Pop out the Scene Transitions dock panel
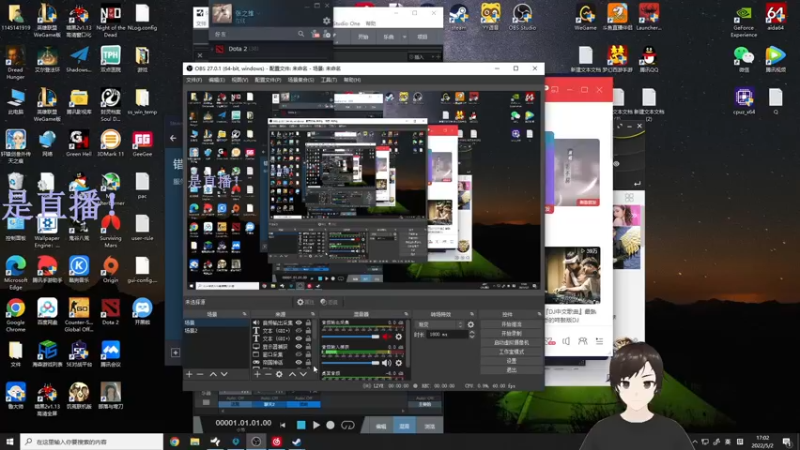 tap(472, 314)
